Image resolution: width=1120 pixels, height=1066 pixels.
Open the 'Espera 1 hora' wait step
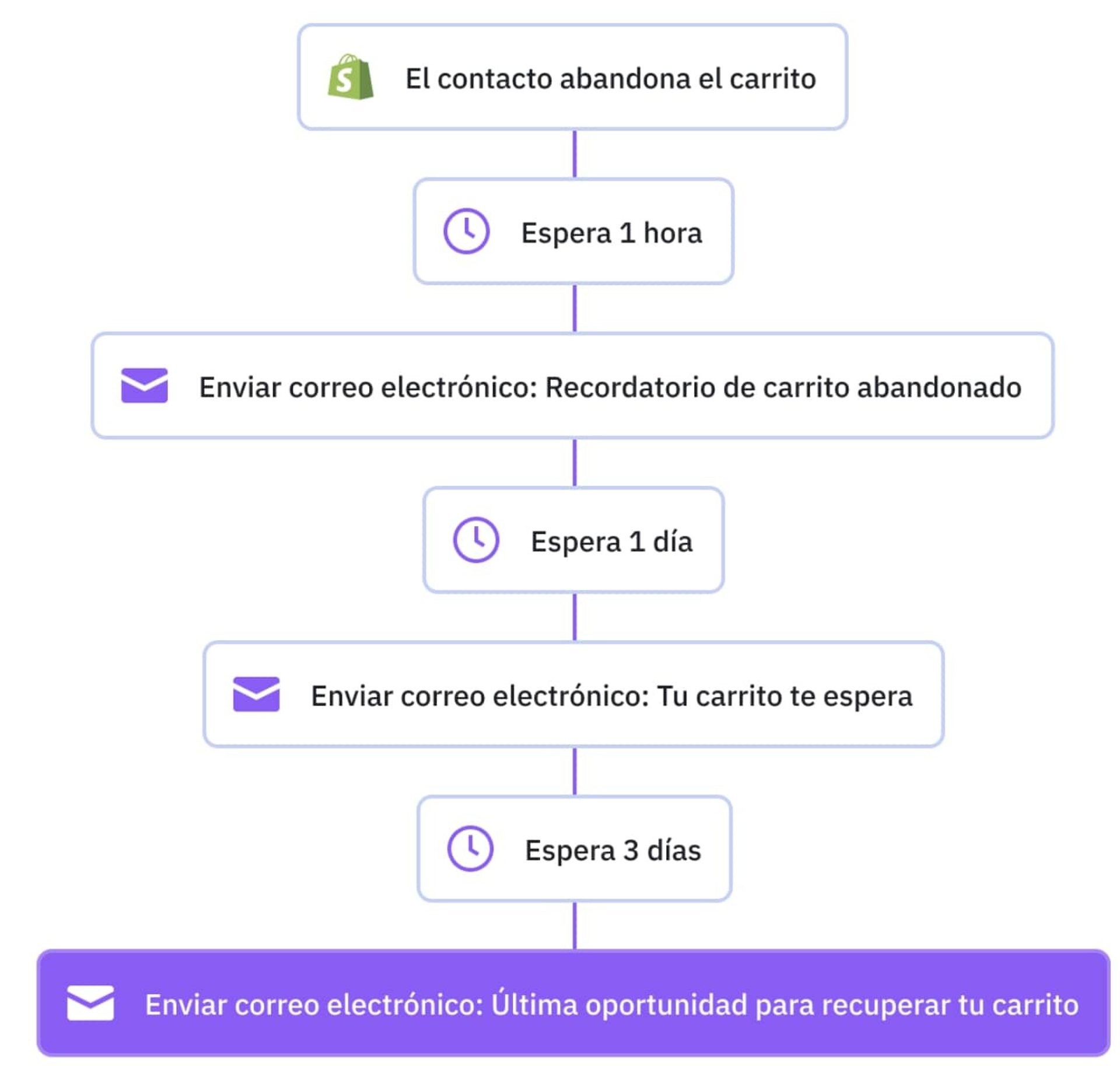point(611,233)
